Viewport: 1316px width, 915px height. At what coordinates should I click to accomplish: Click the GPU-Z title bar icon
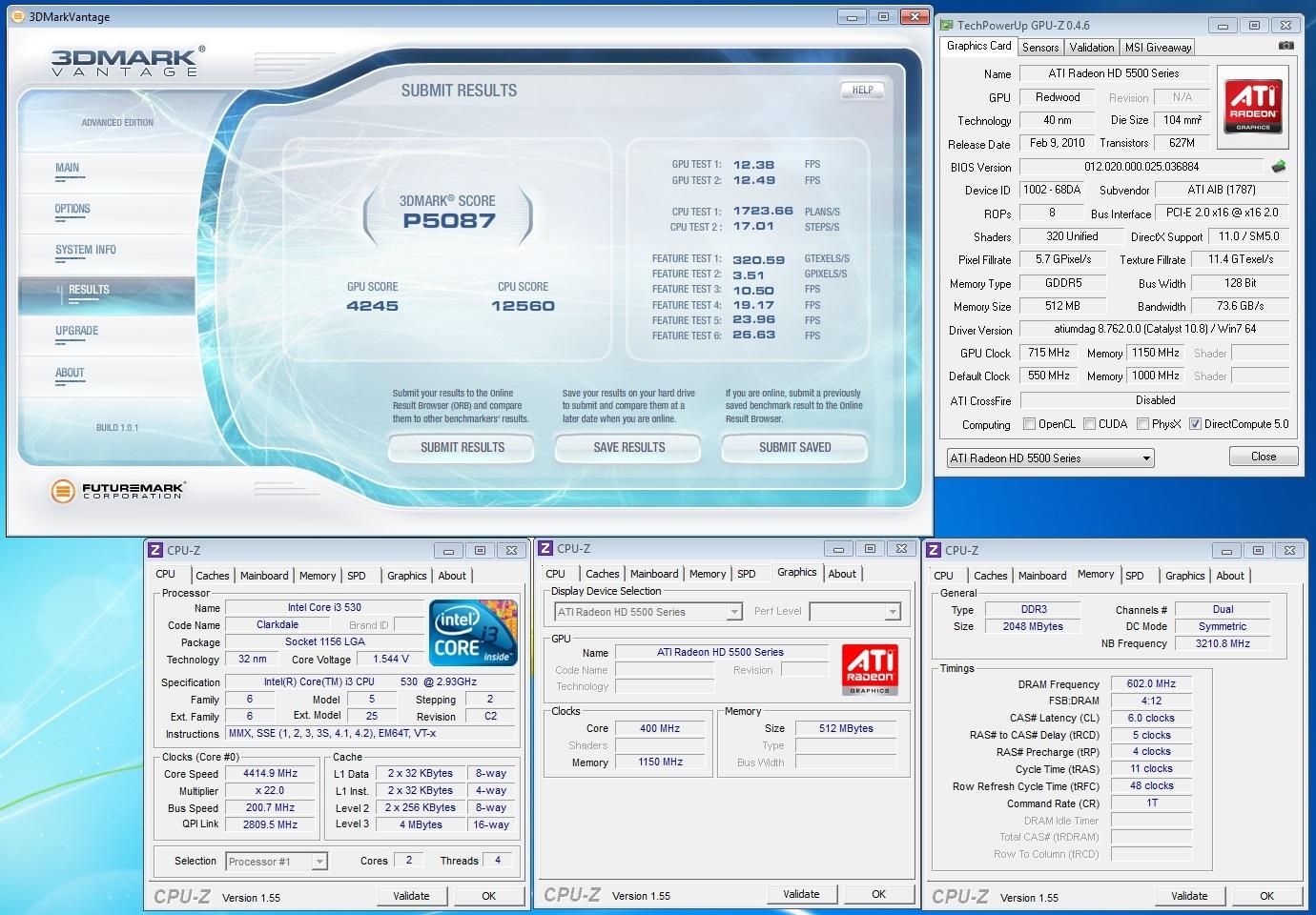(x=946, y=25)
